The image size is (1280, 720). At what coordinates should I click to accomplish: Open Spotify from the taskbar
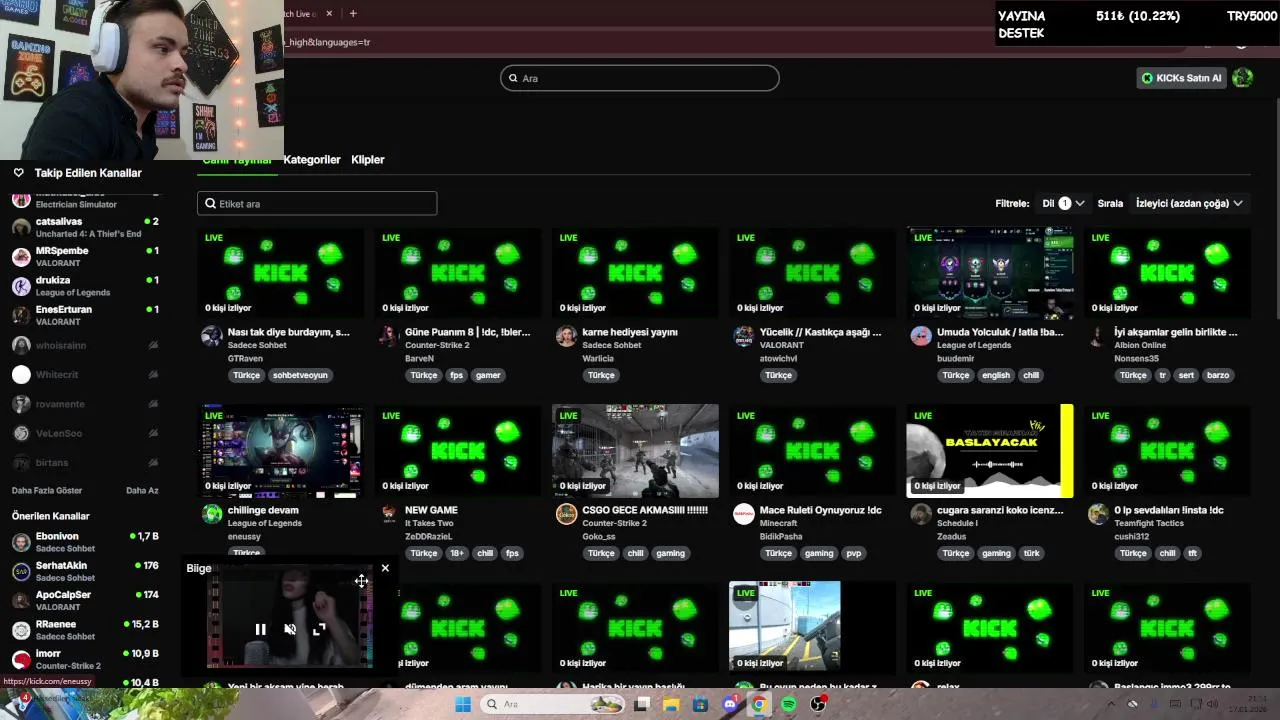789,704
